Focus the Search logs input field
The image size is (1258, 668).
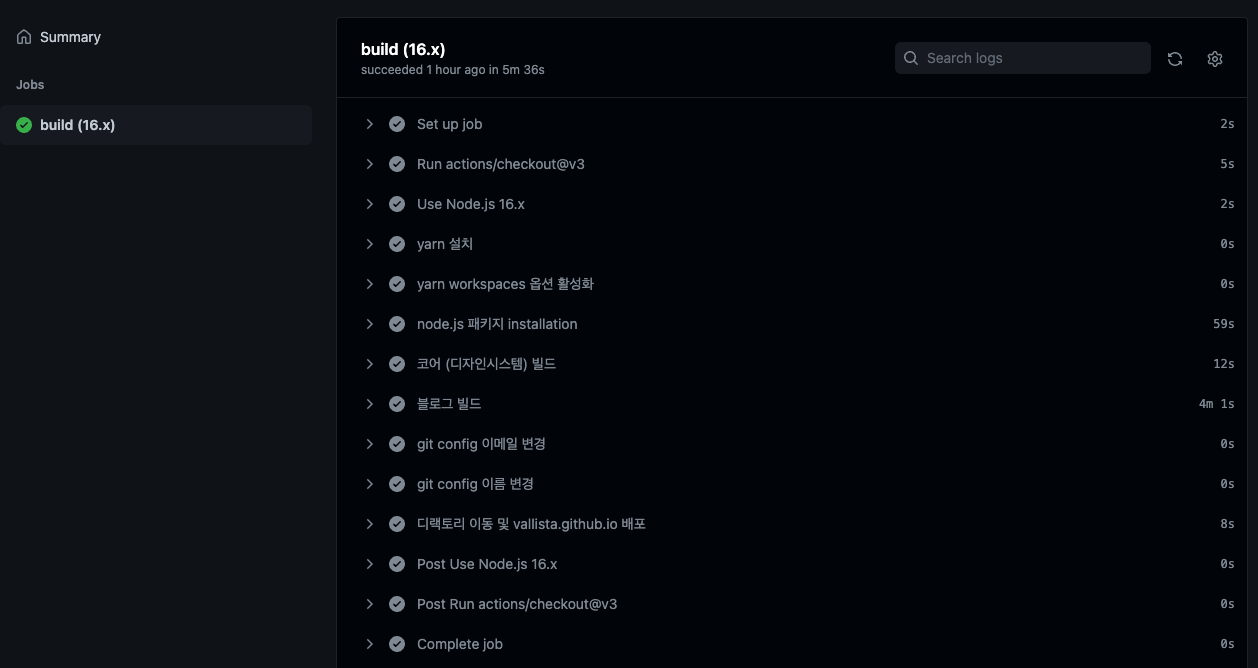point(1030,58)
